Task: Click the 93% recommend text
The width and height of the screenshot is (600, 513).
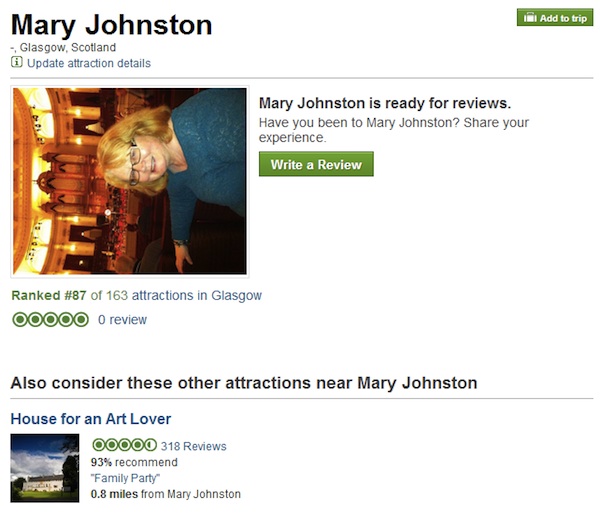Action: click(134, 462)
